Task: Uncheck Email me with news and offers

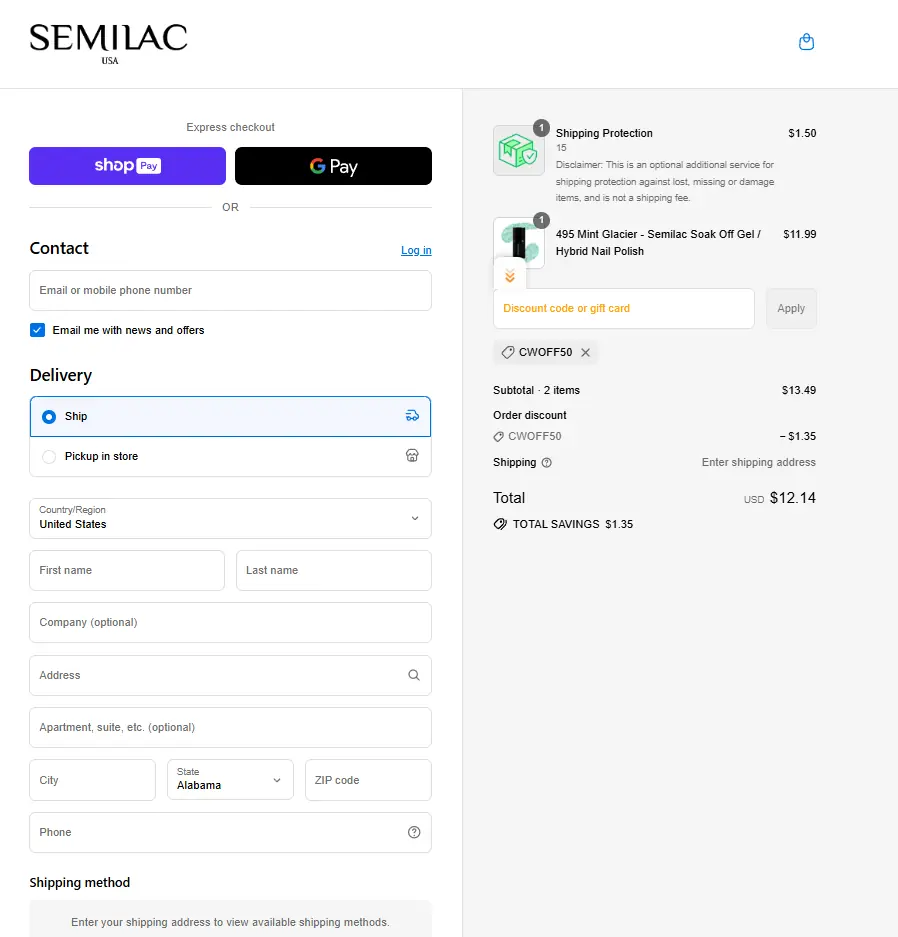Action: [38, 330]
